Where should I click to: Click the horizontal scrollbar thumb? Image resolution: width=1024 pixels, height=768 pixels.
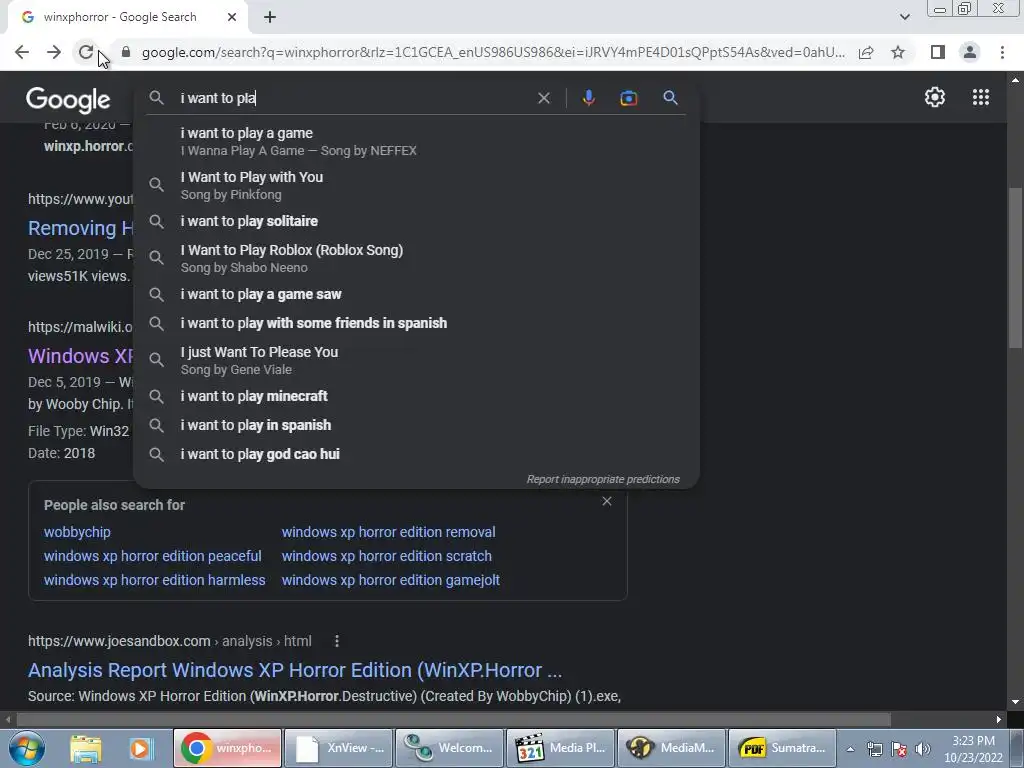(x=454, y=720)
